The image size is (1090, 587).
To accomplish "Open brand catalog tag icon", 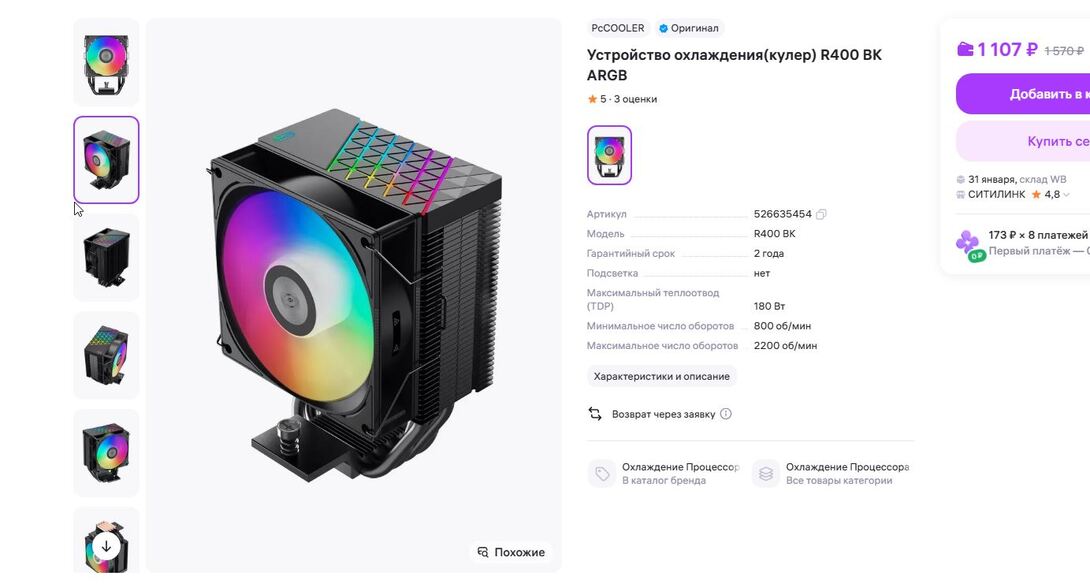I will point(602,474).
